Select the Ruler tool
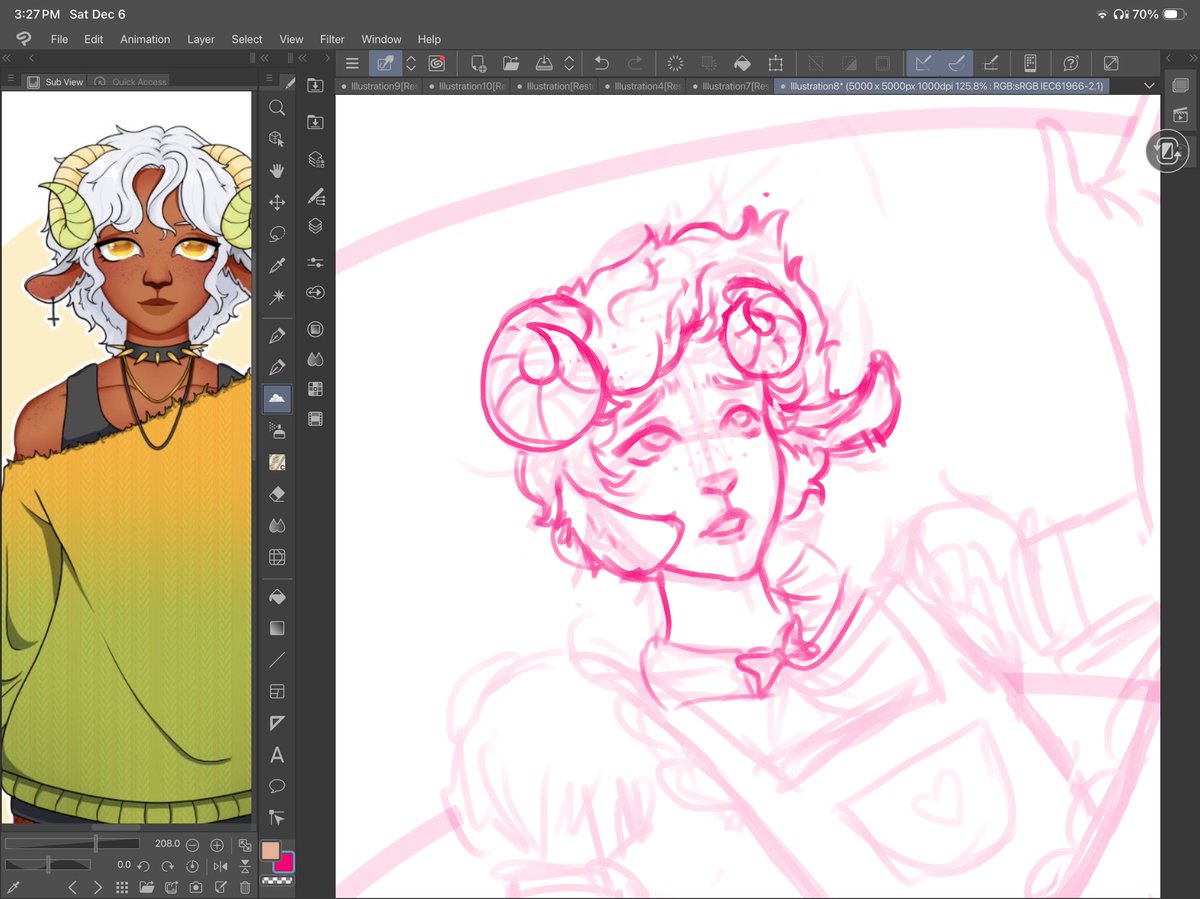Viewport: 1200px width, 899px height. pyautogui.click(x=277, y=723)
